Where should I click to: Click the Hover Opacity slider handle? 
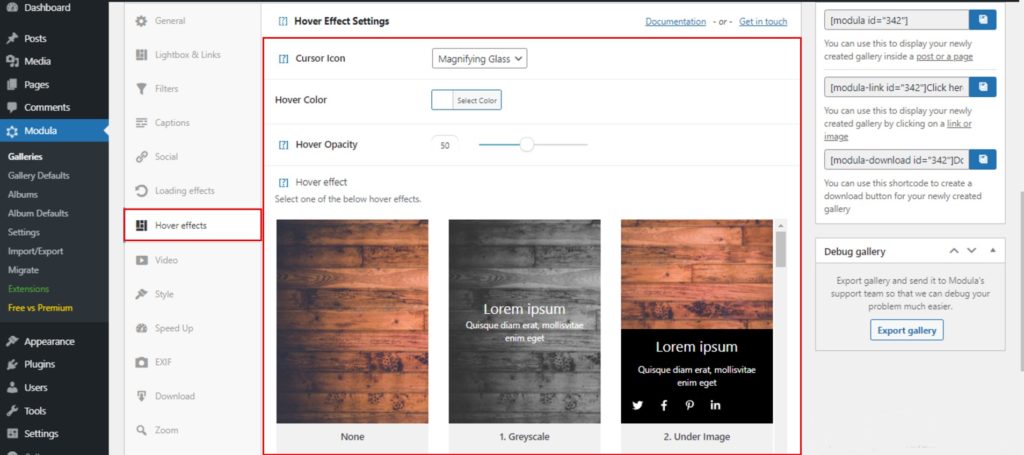tap(526, 145)
